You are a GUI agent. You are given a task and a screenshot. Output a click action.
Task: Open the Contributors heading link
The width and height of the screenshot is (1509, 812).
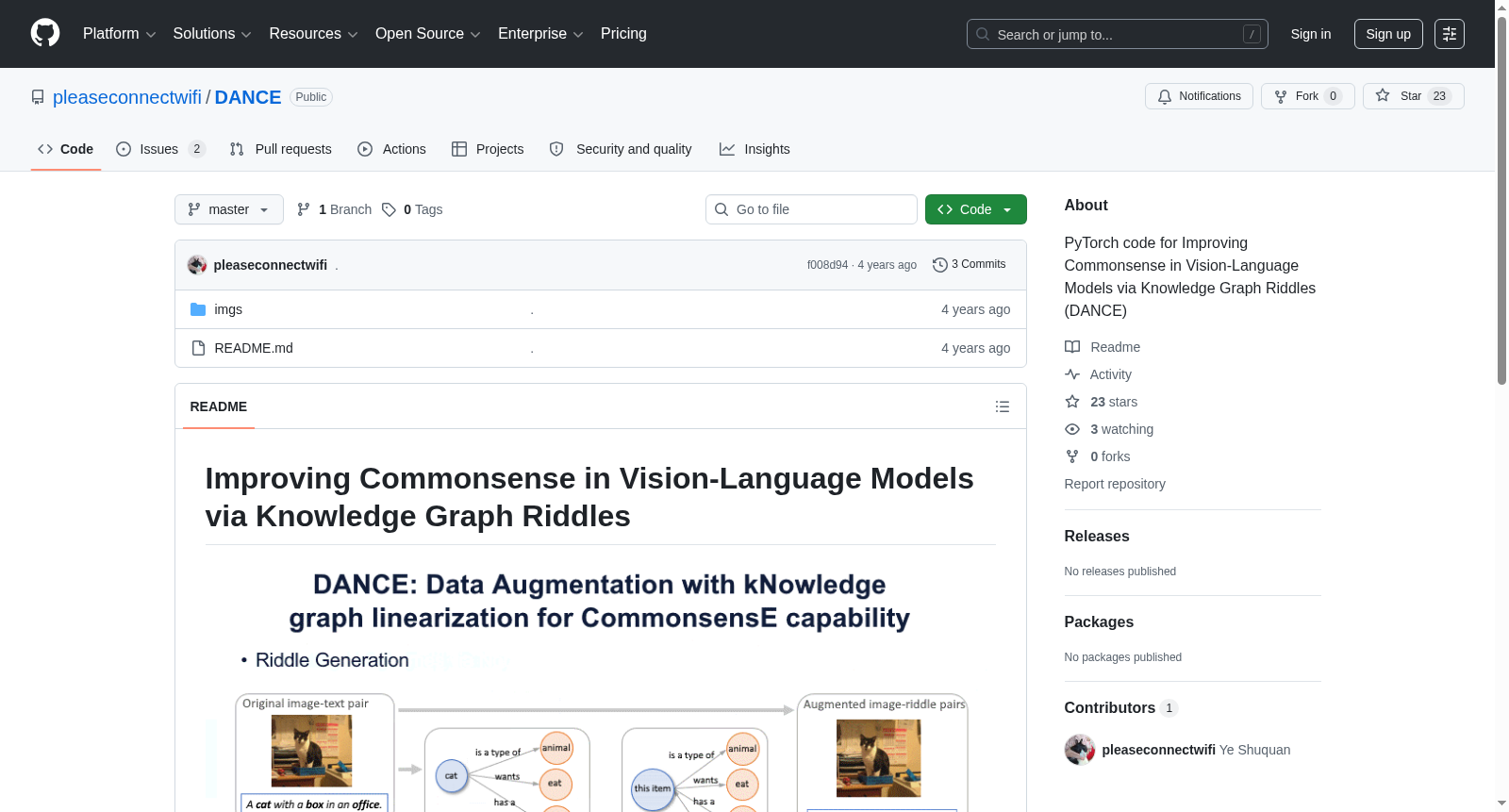pos(1120,707)
